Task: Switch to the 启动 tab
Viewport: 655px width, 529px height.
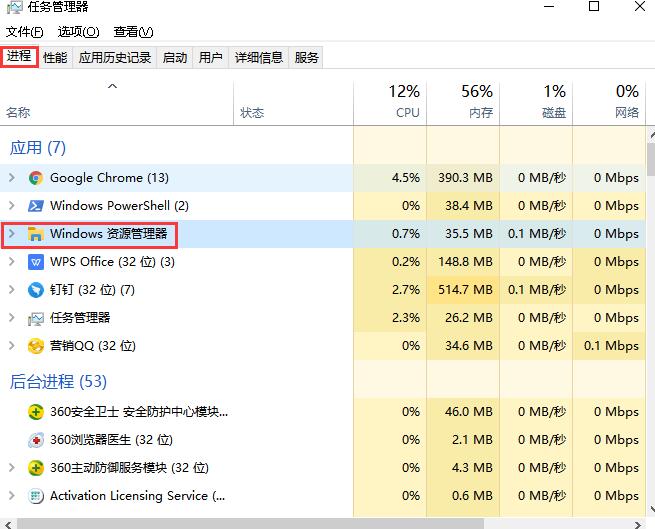Action: tap(175, 57)
